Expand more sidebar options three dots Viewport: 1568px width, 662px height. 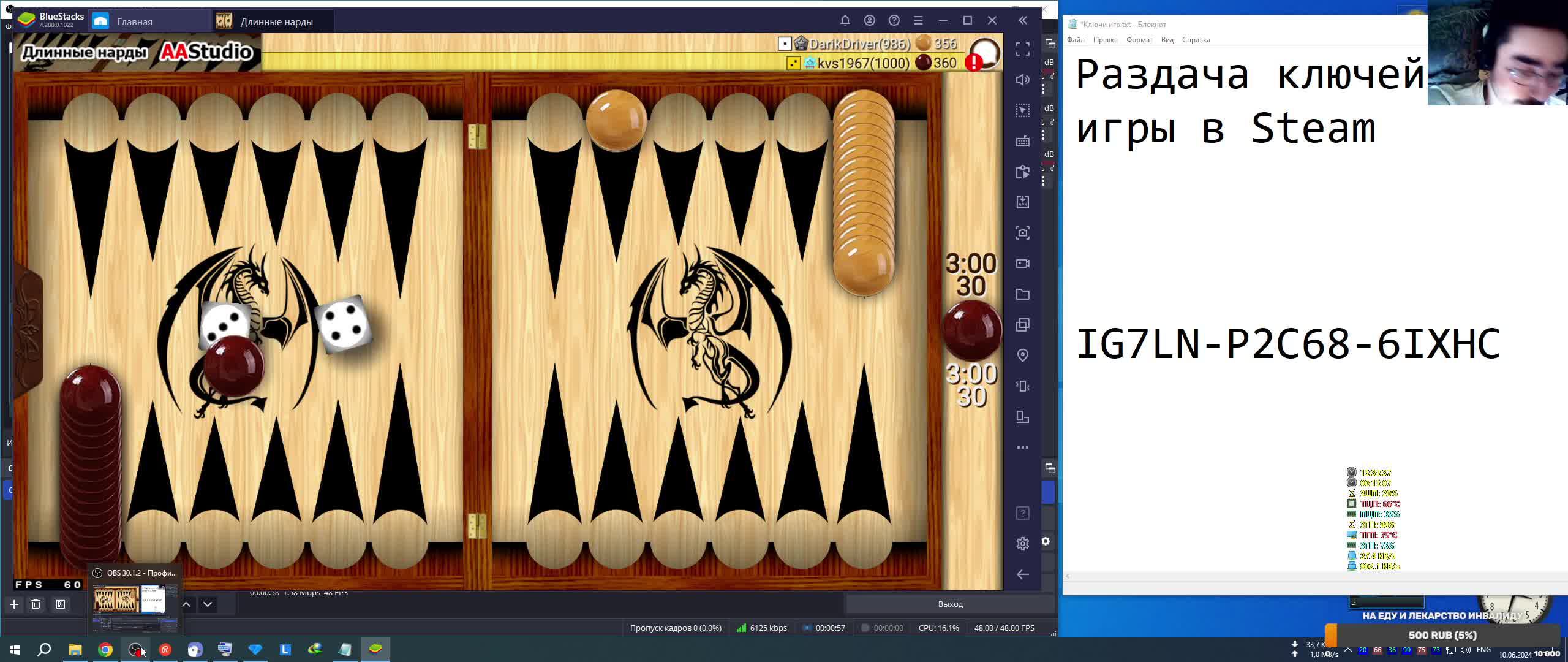[1022, 447]
